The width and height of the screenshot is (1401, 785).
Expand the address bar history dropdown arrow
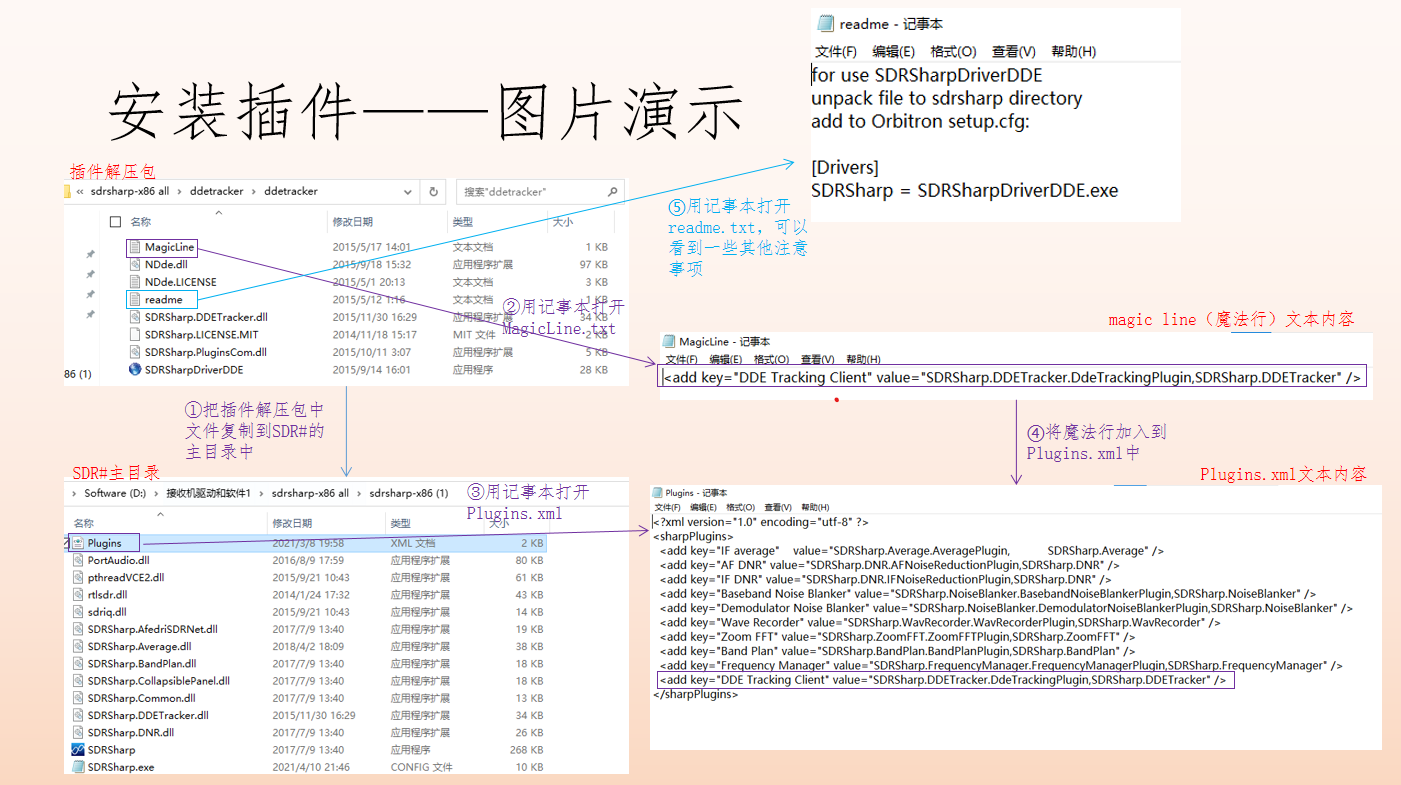408,192
